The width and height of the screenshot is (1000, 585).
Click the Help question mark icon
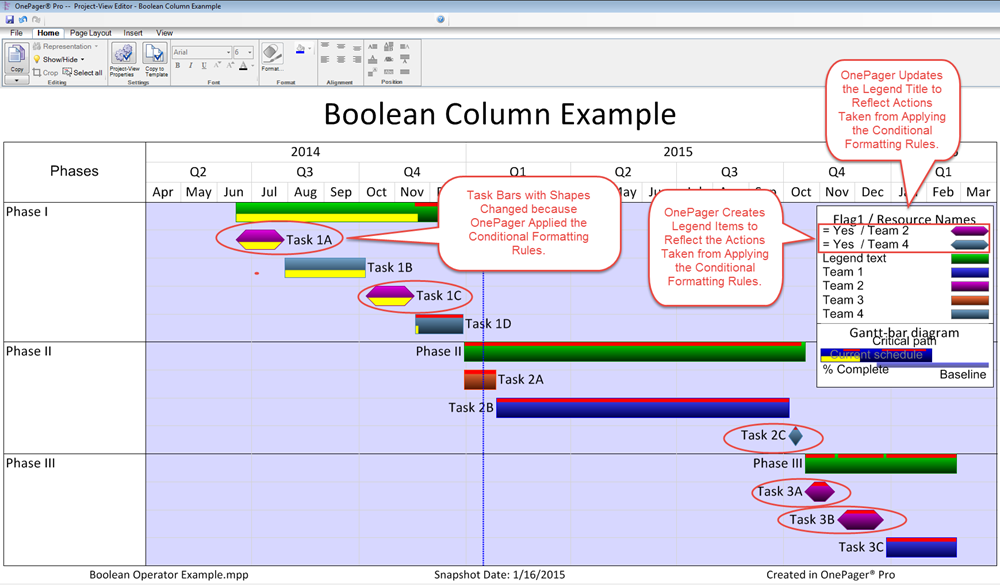point(441,19)
